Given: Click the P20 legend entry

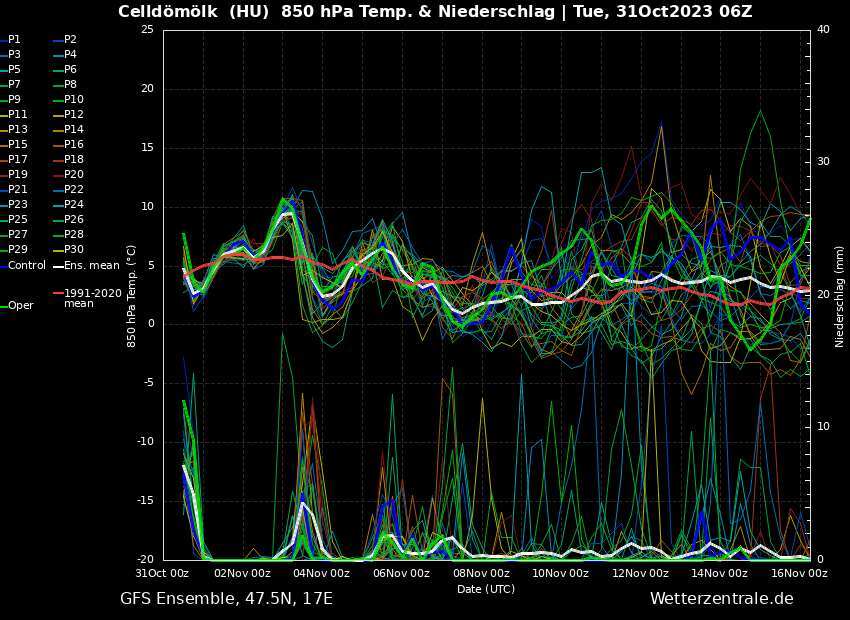Looking at the screenshot, I should [x=74, y=175].
